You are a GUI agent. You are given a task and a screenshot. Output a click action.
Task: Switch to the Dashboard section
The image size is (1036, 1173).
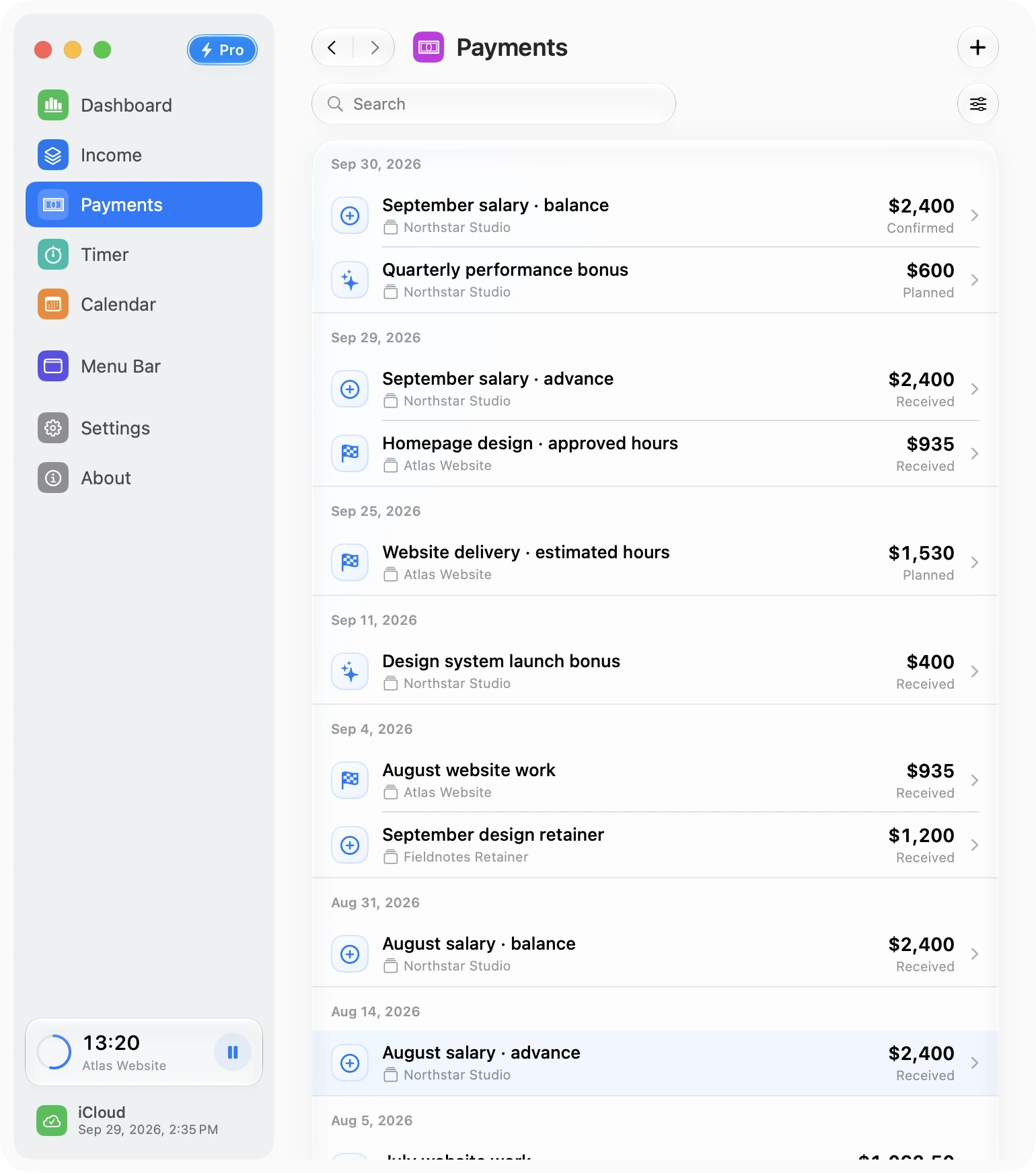tap(144, 105)
